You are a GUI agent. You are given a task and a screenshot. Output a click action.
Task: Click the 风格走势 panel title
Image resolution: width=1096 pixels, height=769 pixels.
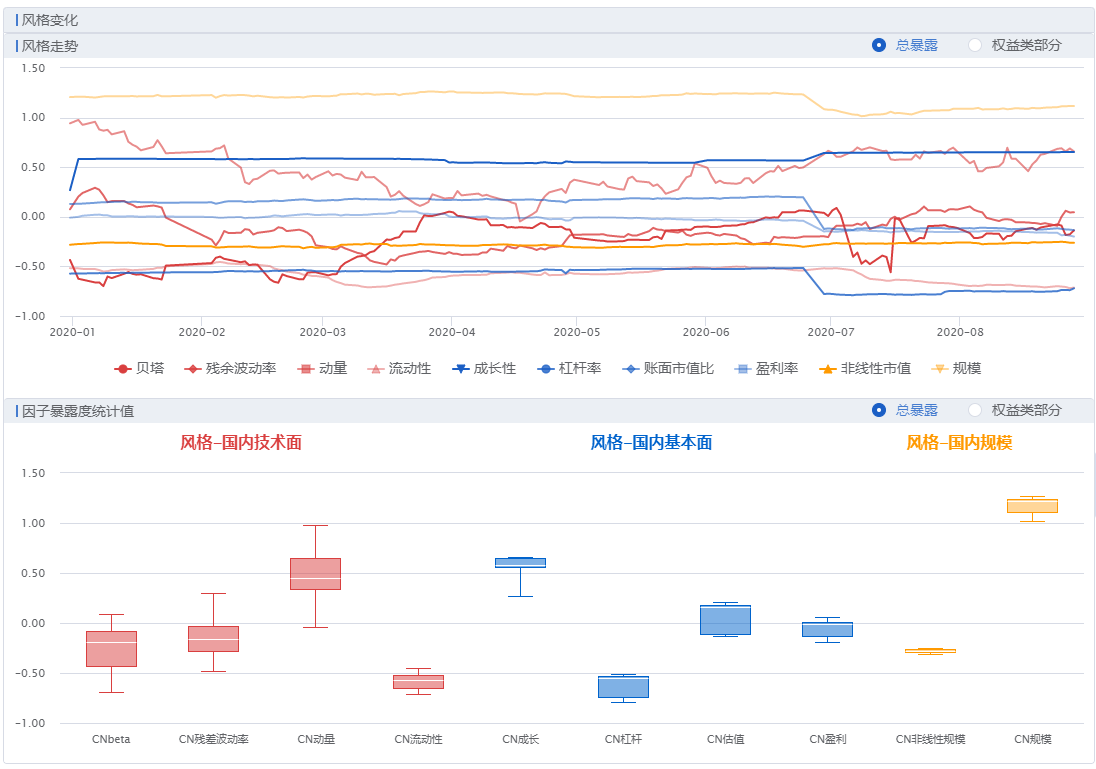point(50,46)
